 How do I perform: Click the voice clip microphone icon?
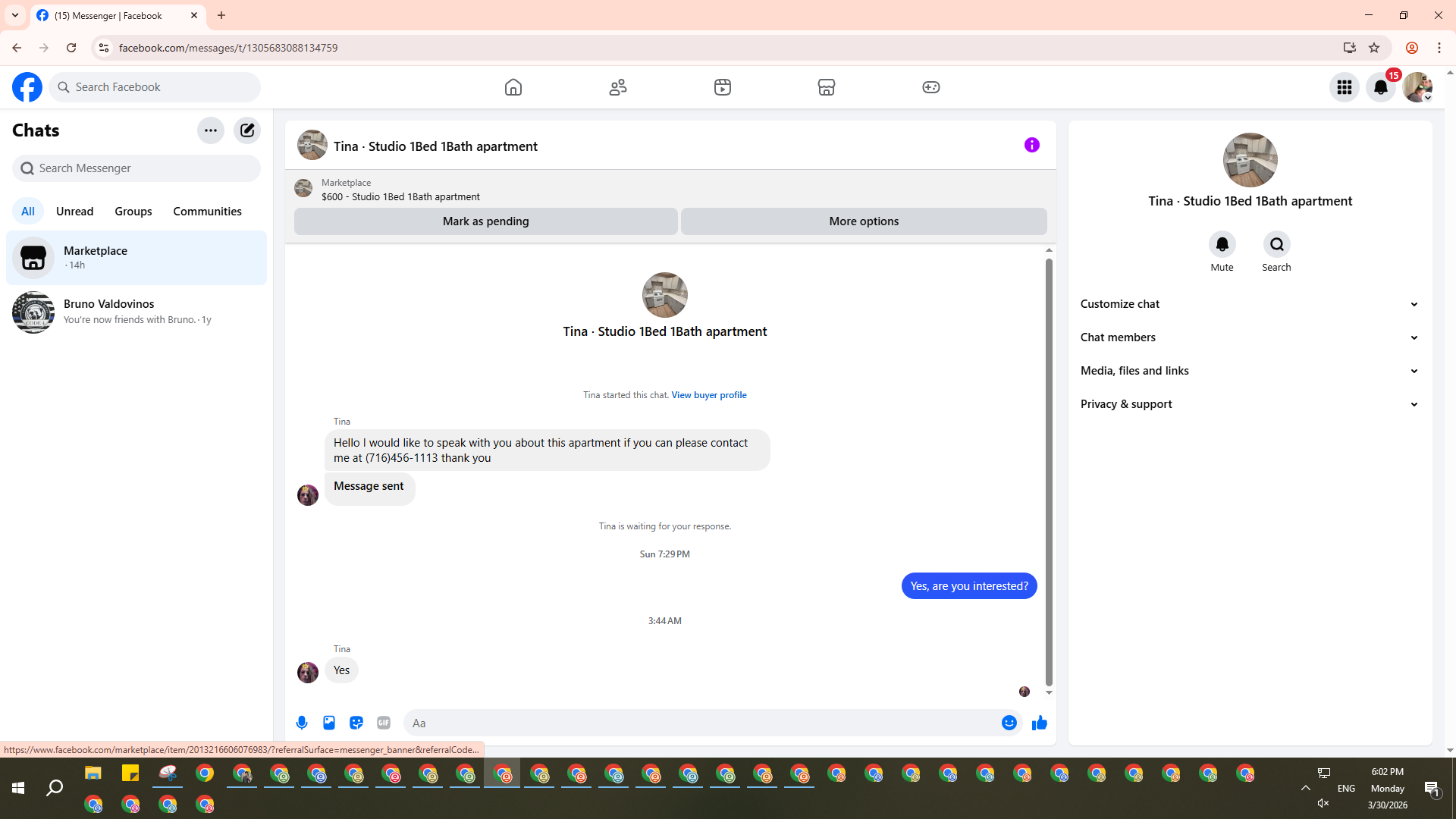point(302,723)
